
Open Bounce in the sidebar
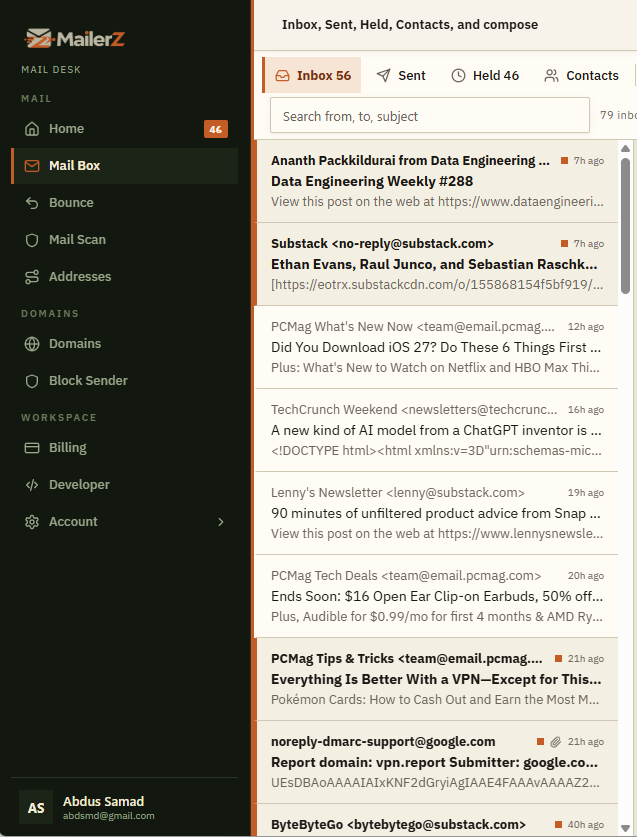(125, 203)
